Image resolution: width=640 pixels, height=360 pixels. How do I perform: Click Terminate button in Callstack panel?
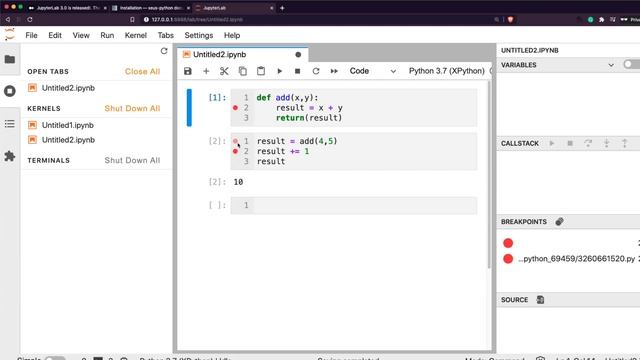(570, 143)
